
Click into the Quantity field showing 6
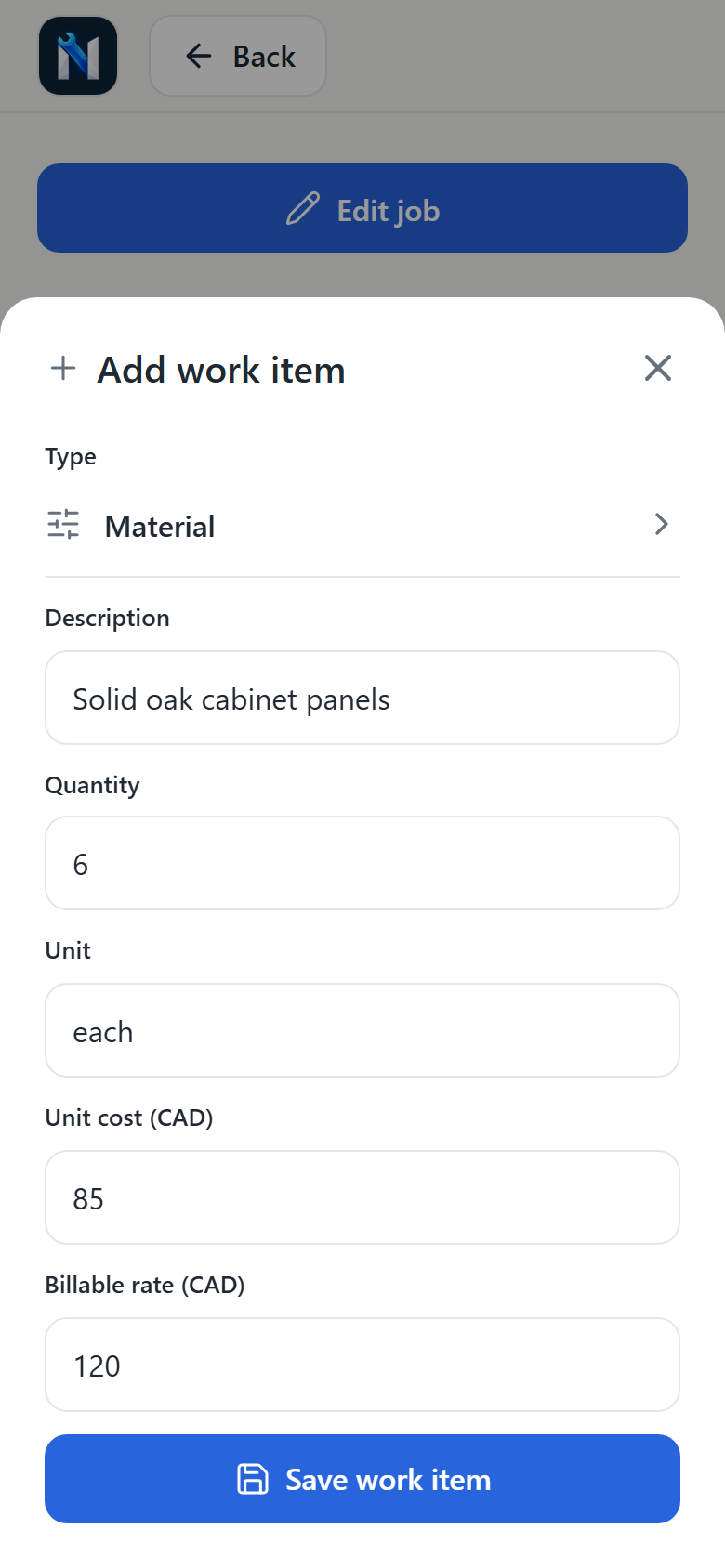pos(362,863)
